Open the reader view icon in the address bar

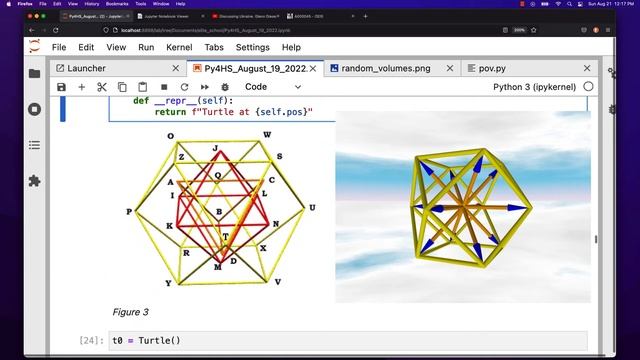pos(505,30)
